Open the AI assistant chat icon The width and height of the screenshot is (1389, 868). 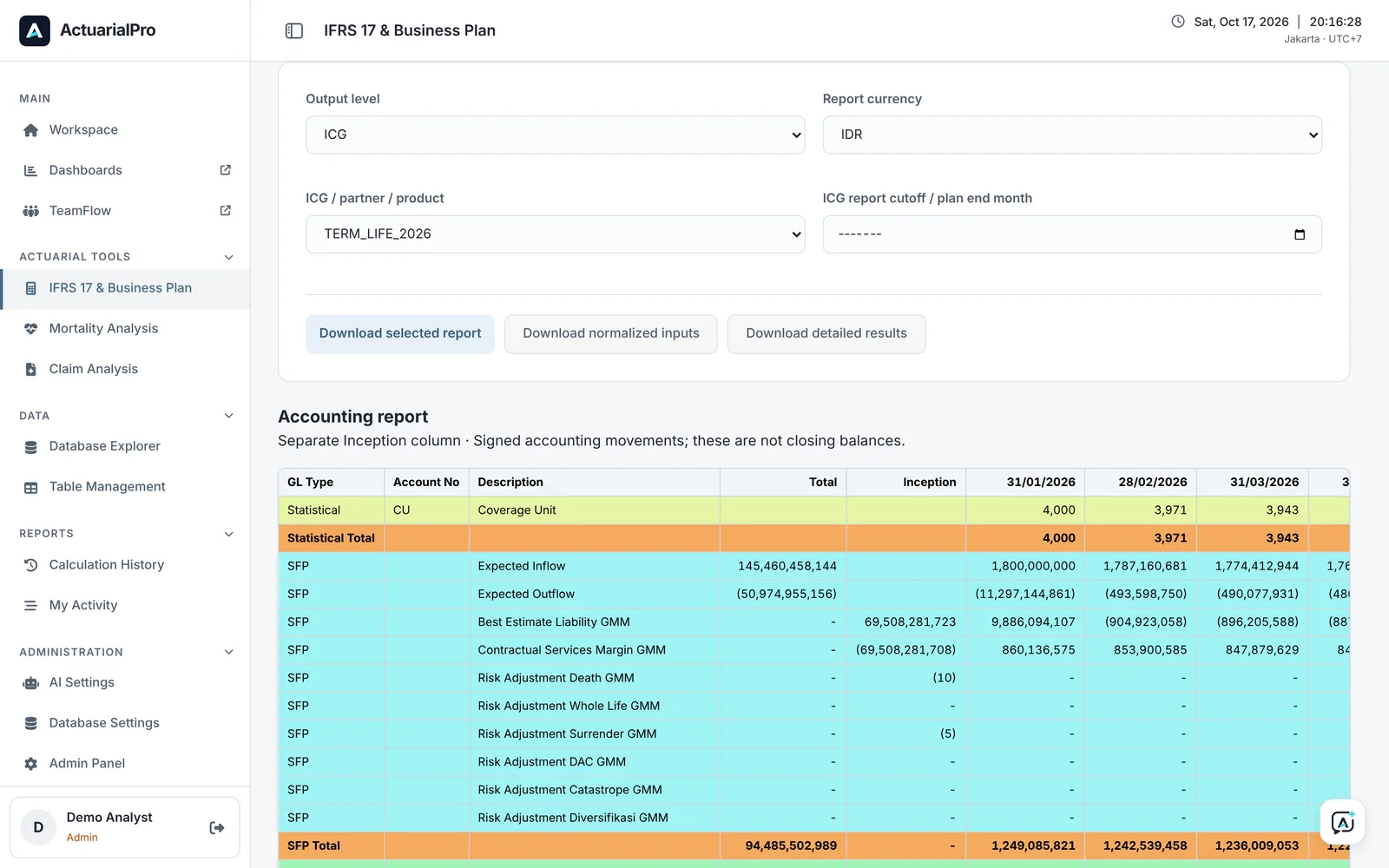(1342, 822)
